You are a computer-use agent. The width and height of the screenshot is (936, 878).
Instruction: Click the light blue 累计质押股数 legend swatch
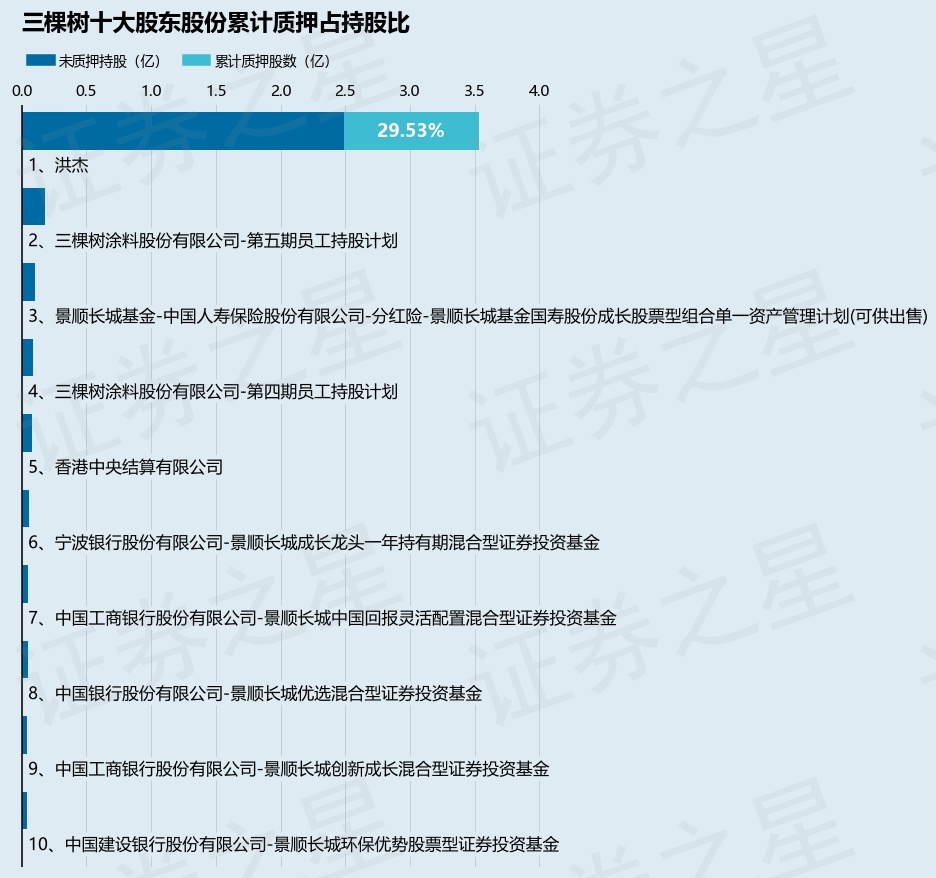[x=196, y=60]
